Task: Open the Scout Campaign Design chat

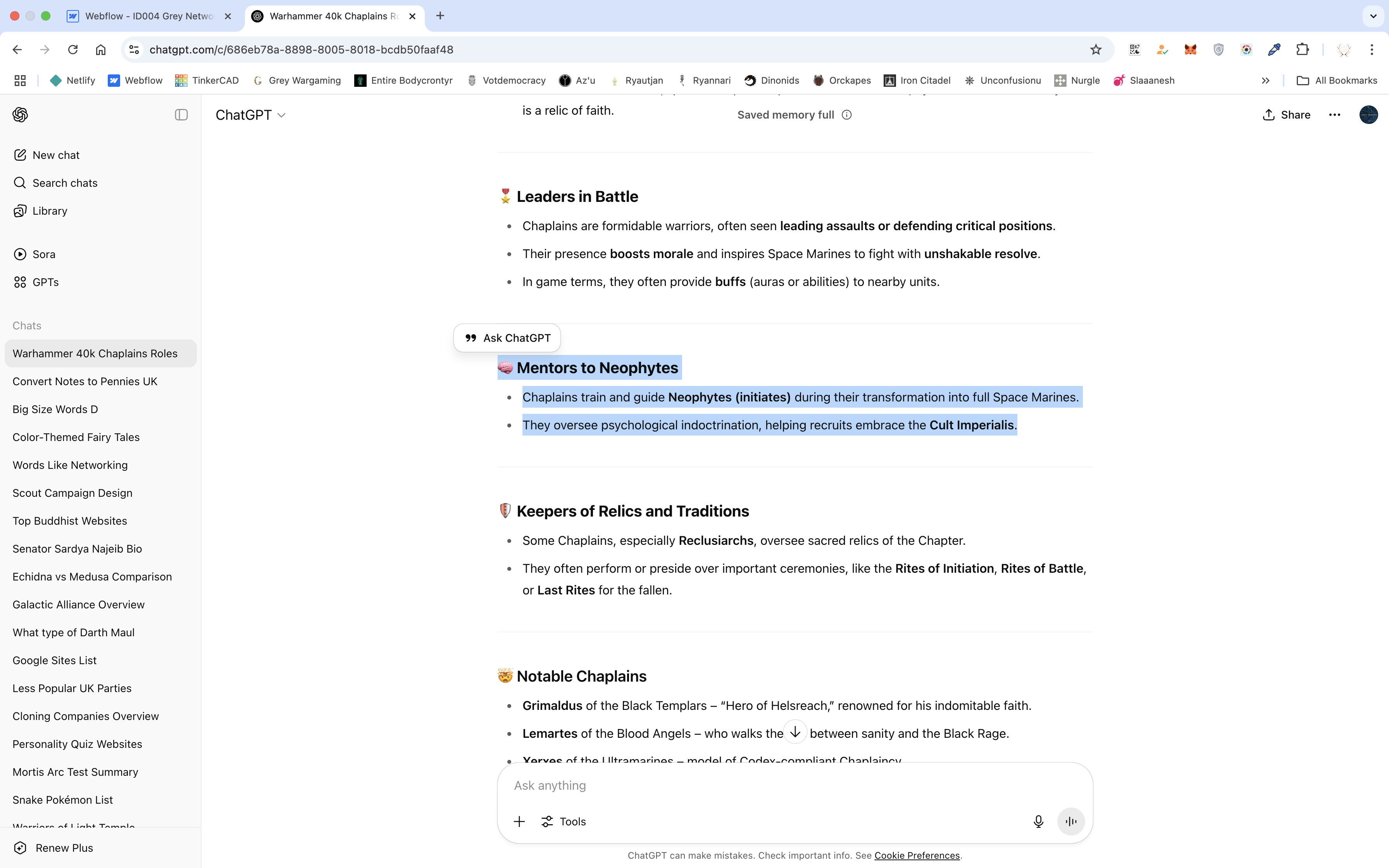Action: (72, 493)
